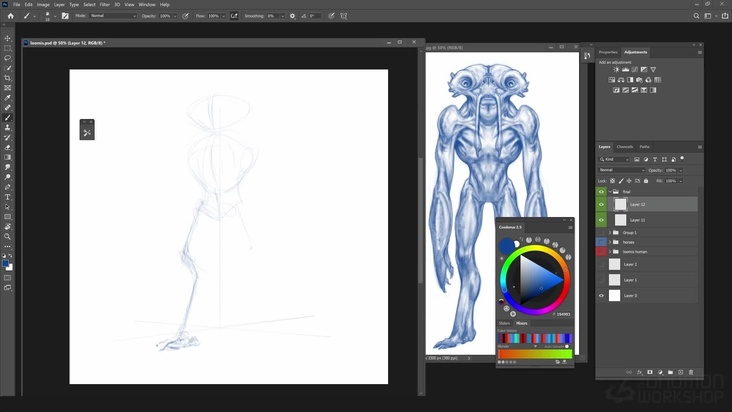This screenshot has height=412, width=732.
Task: Hide Layer 11 visibility eye
Action: [x=601, y=220]
